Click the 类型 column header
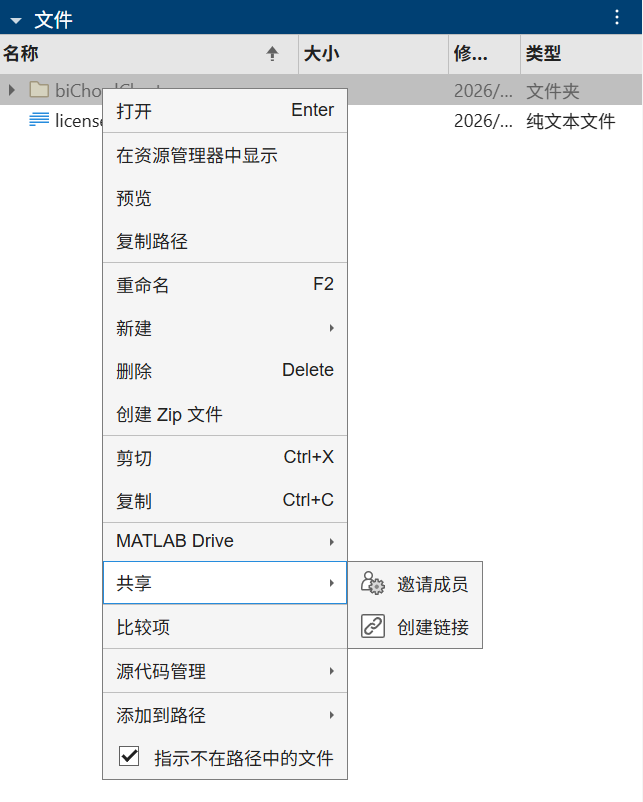Viewport: 643px width, 802px height. (581, 54)
